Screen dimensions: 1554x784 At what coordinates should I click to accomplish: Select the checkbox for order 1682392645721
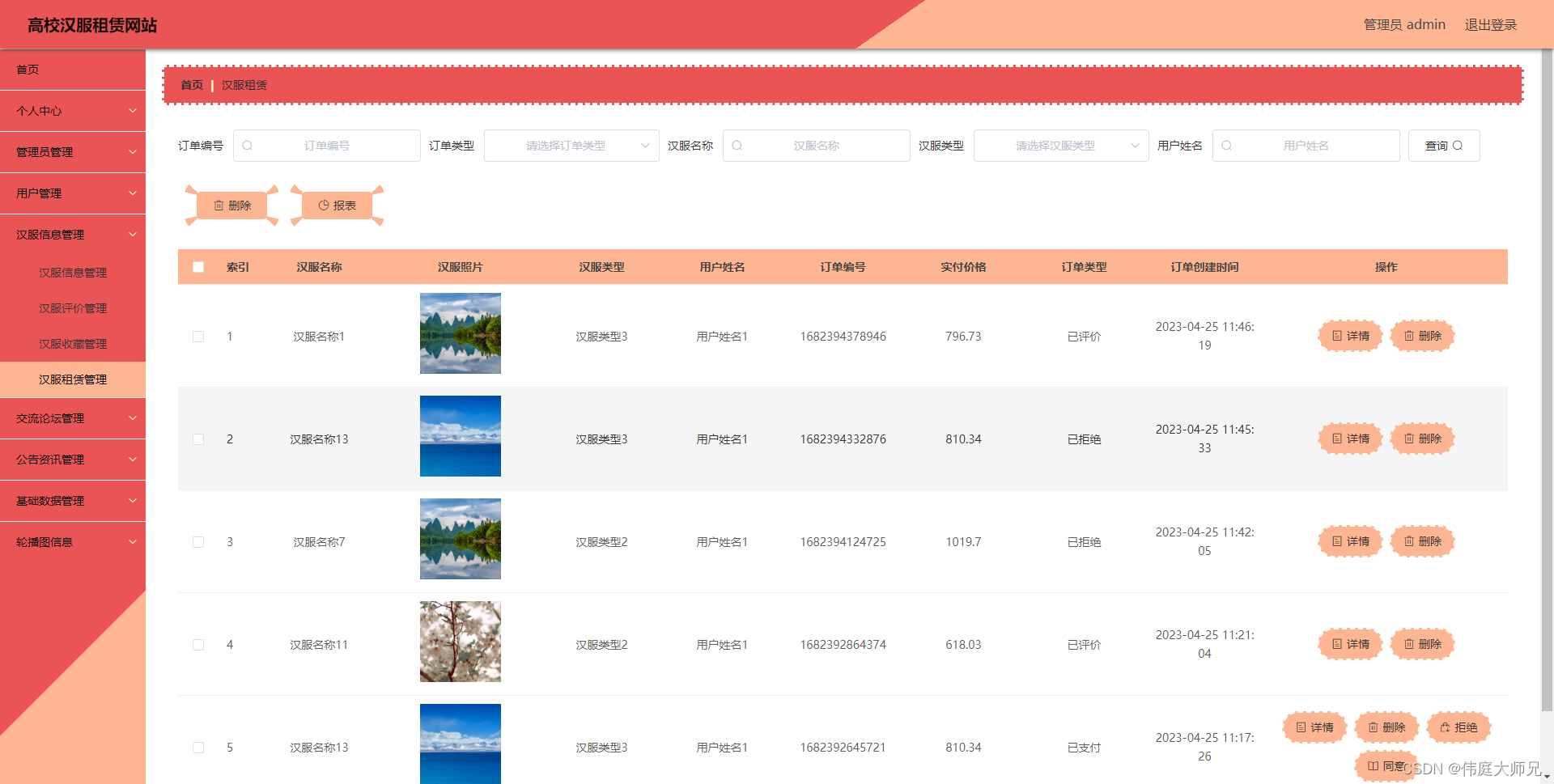click(x=198, y=748)
